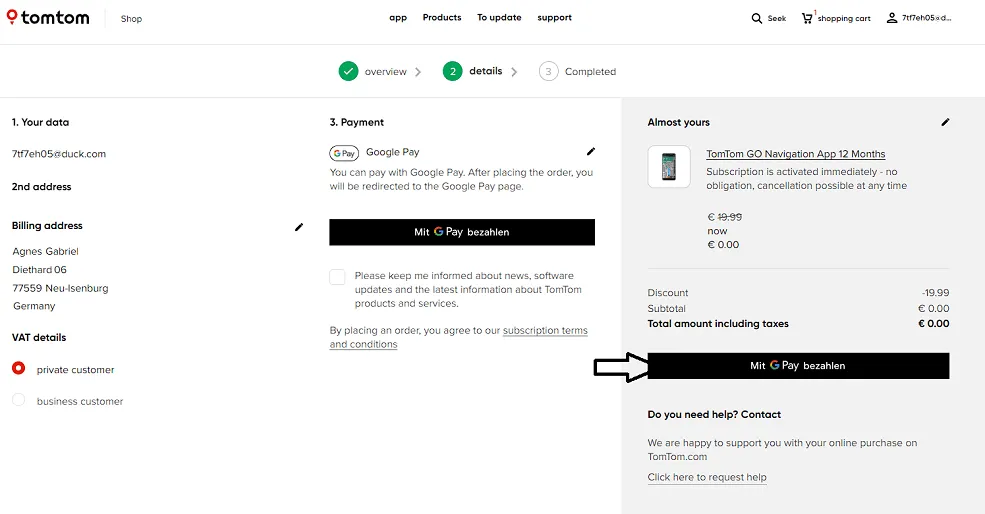Image resolution: width=985 pixels, height=514 pixels.
Task: Open the Products menu
Action: 442,18
